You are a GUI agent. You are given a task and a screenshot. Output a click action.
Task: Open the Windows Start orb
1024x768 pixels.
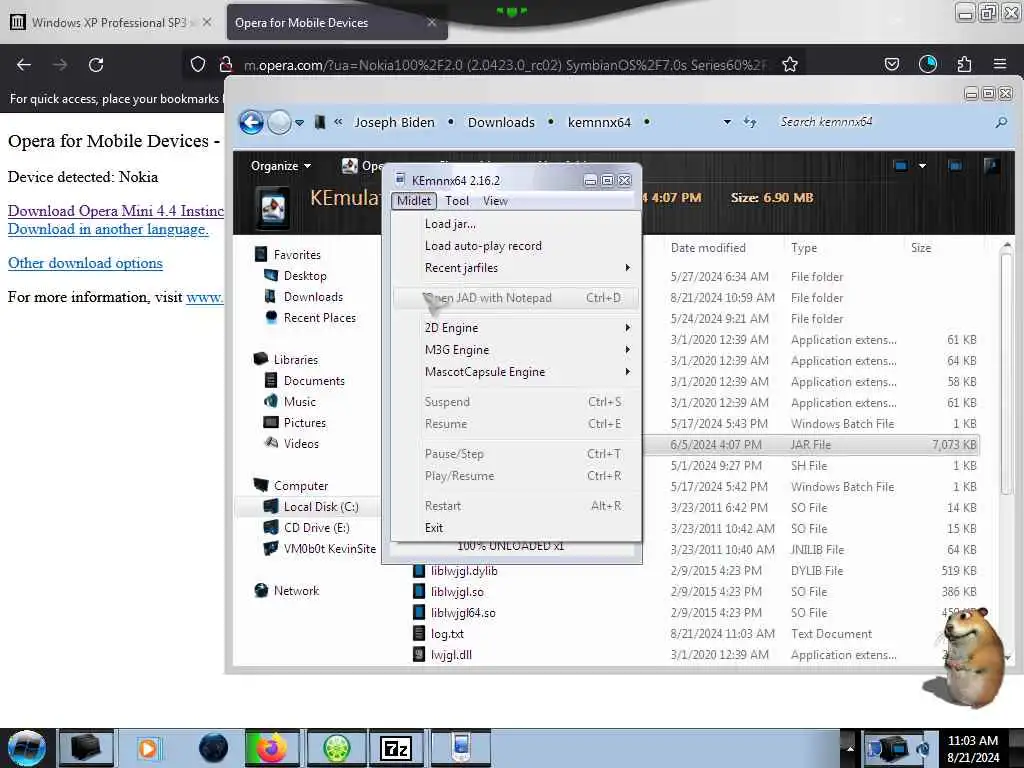click(27, 748)
